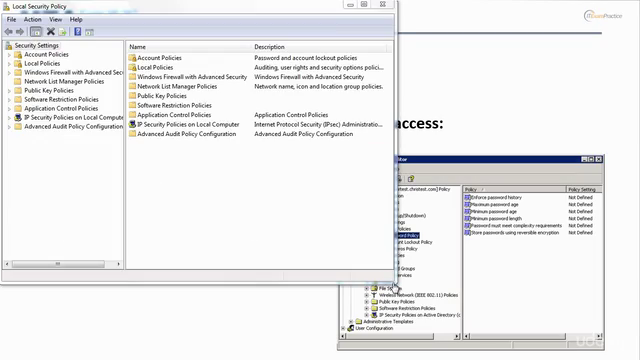
Task: Select Account Lockout Policy in background tree
Action: point(415,242)
